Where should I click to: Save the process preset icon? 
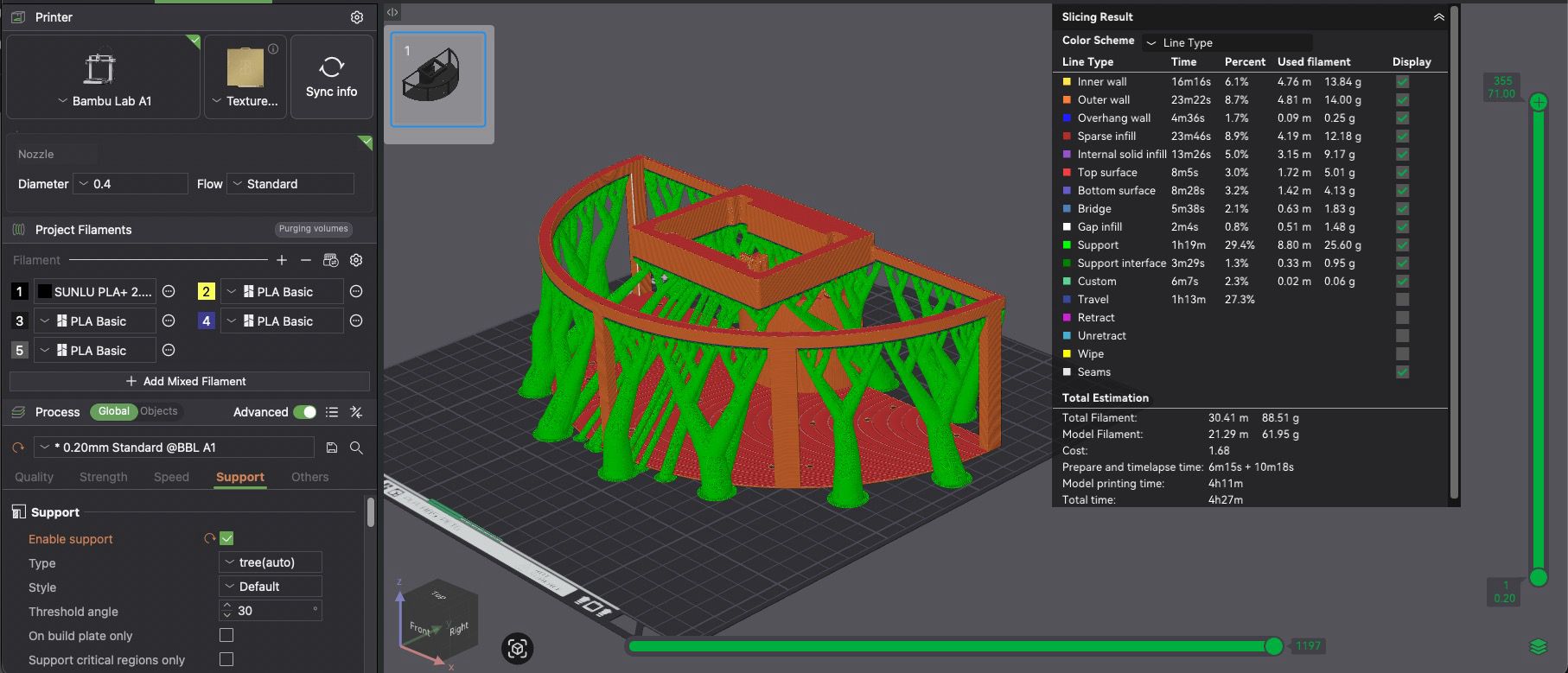pyautogui.click(x=332, y=448)
